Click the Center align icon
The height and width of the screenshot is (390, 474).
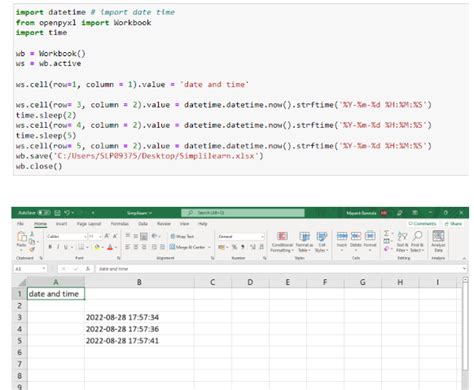click(x=136, y=247)
